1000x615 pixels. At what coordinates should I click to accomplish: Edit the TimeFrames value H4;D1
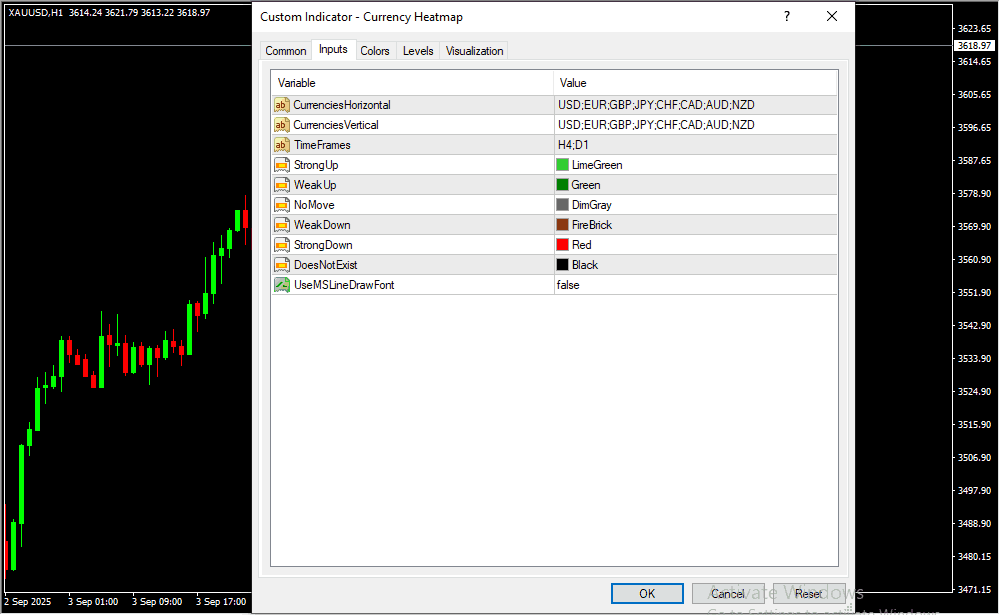click(x=574, y=145)
